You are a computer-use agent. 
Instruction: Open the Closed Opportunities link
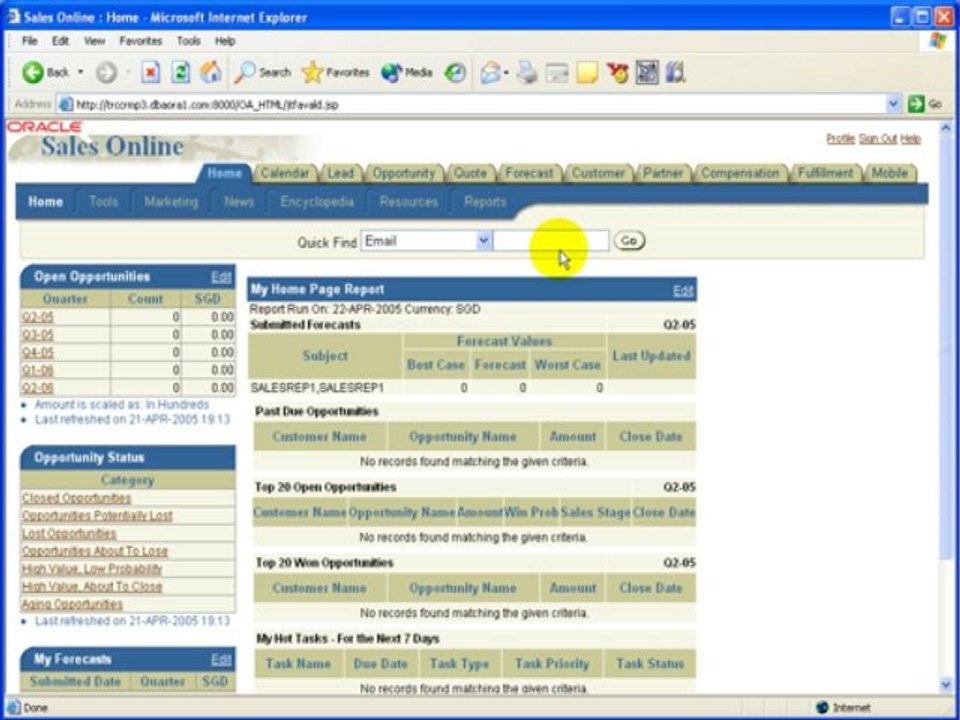pyautogui.click(x=77, y=498)
